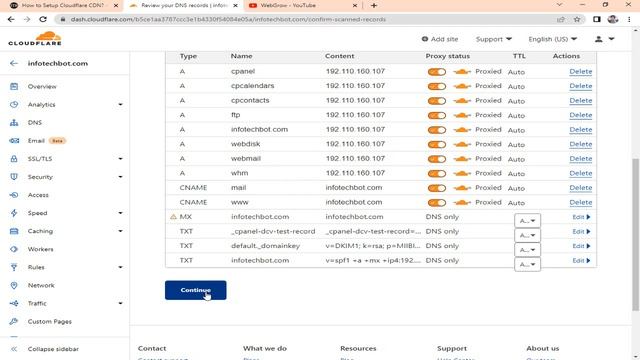Expand Analytics sidebar submenu arrow
Viewport: 640px width, 360px height.
120,104
